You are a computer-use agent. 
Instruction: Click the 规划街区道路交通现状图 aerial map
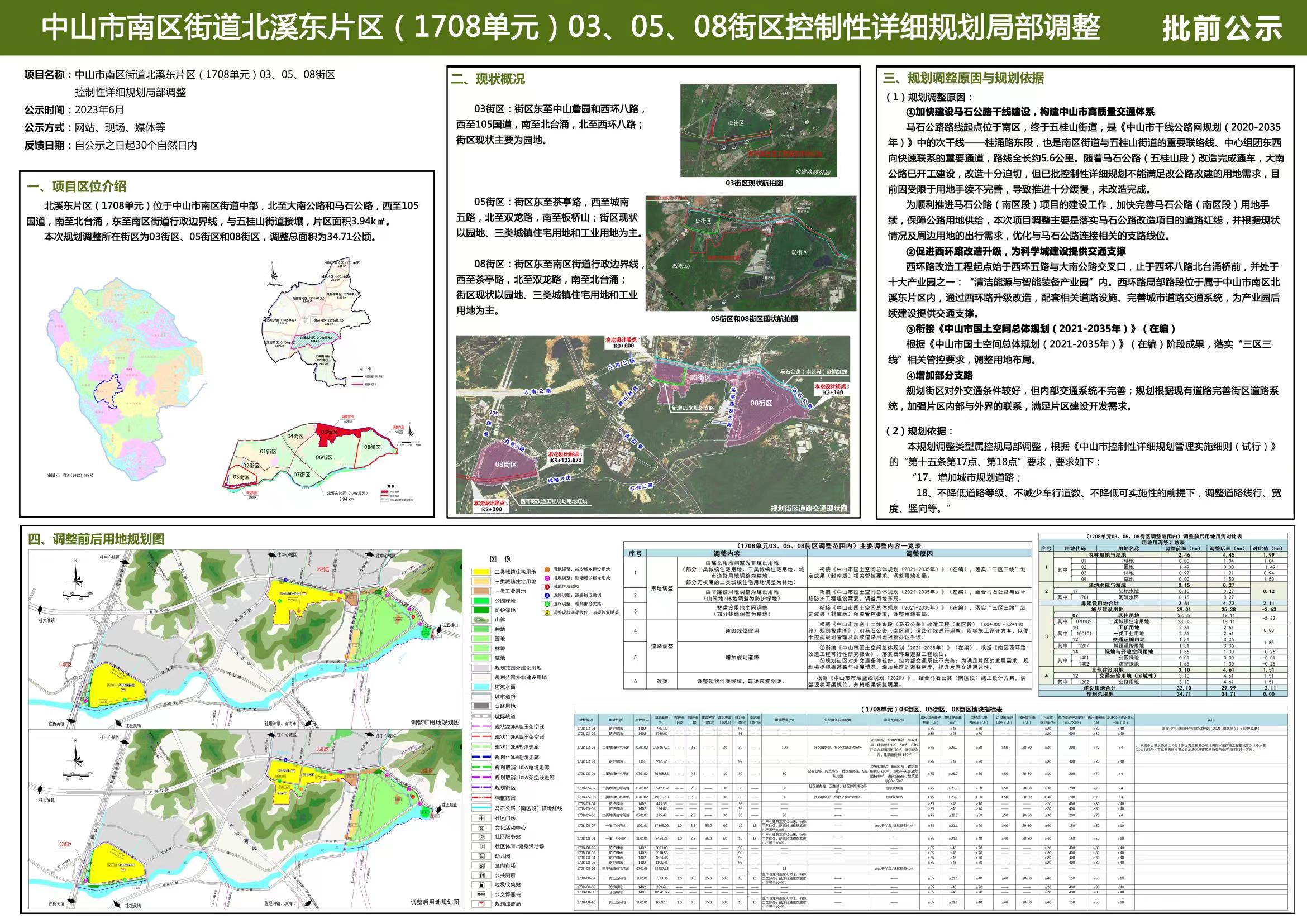pos(653,425)
